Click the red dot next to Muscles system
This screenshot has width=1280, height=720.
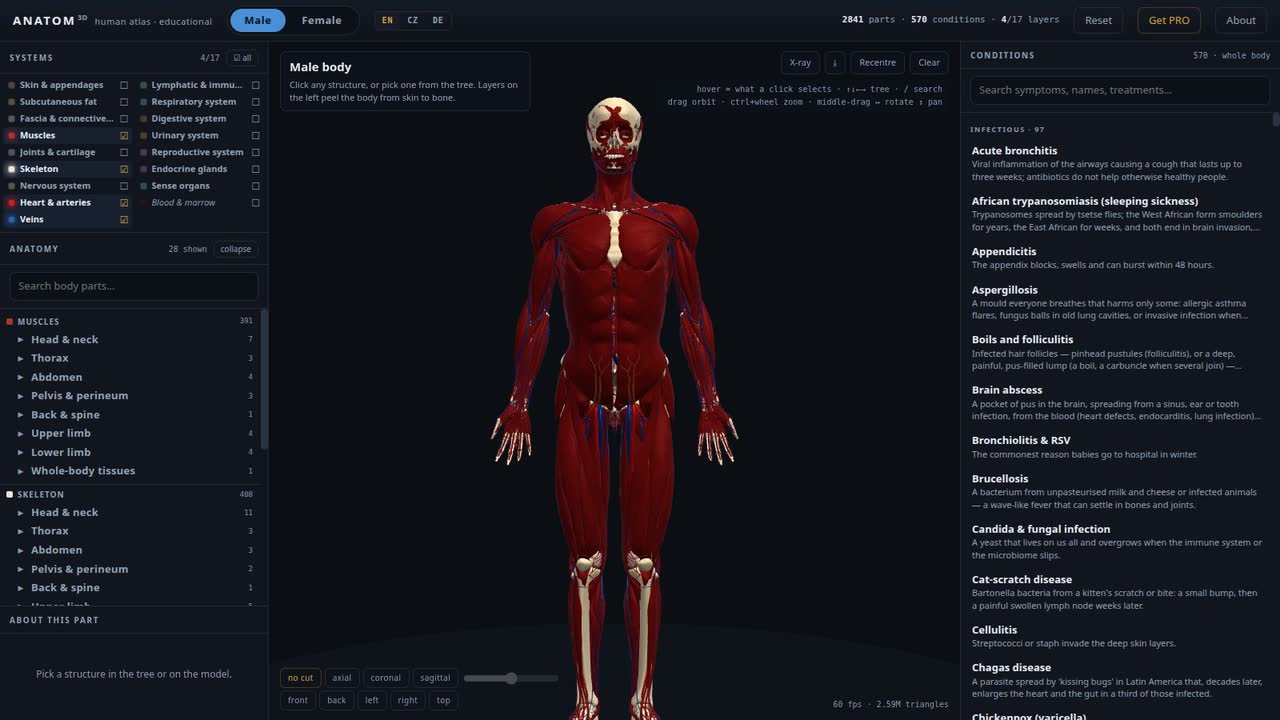[12, 135]
